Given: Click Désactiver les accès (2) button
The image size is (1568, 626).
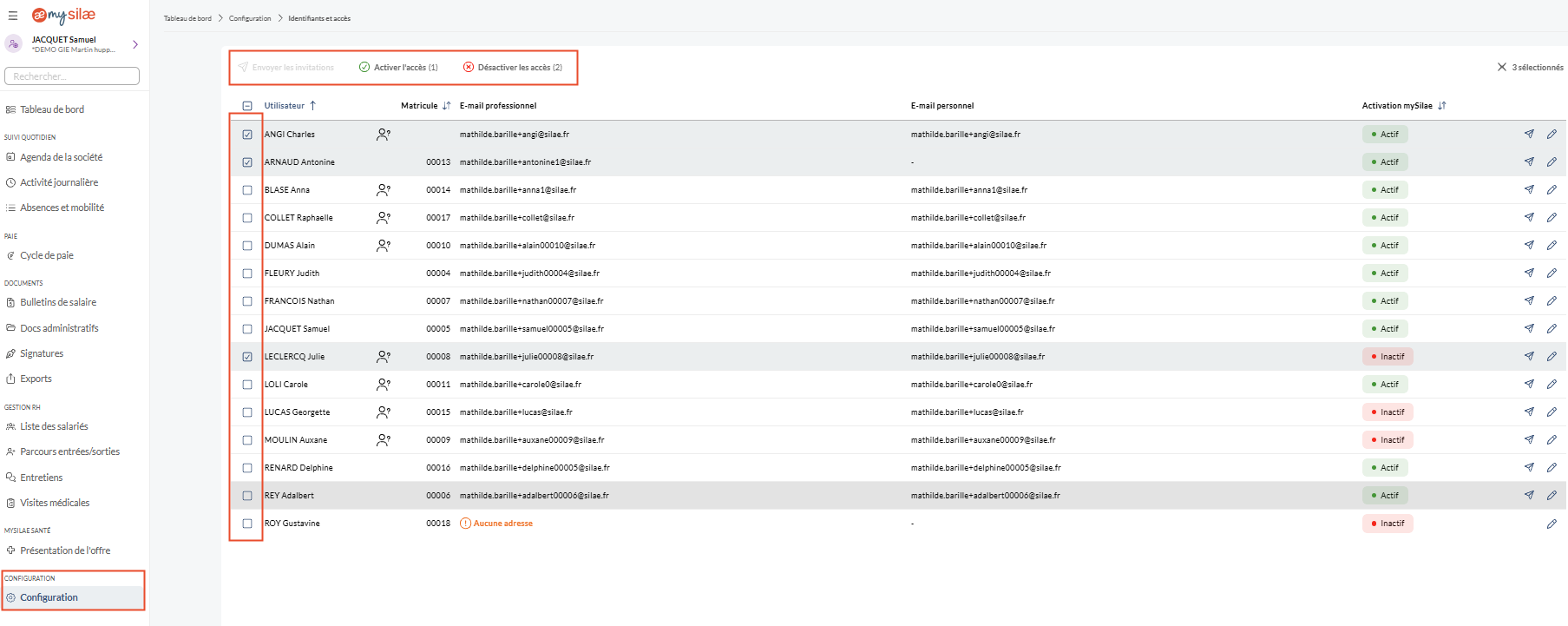Looking at the screenshot, I should tap(513, 67).
